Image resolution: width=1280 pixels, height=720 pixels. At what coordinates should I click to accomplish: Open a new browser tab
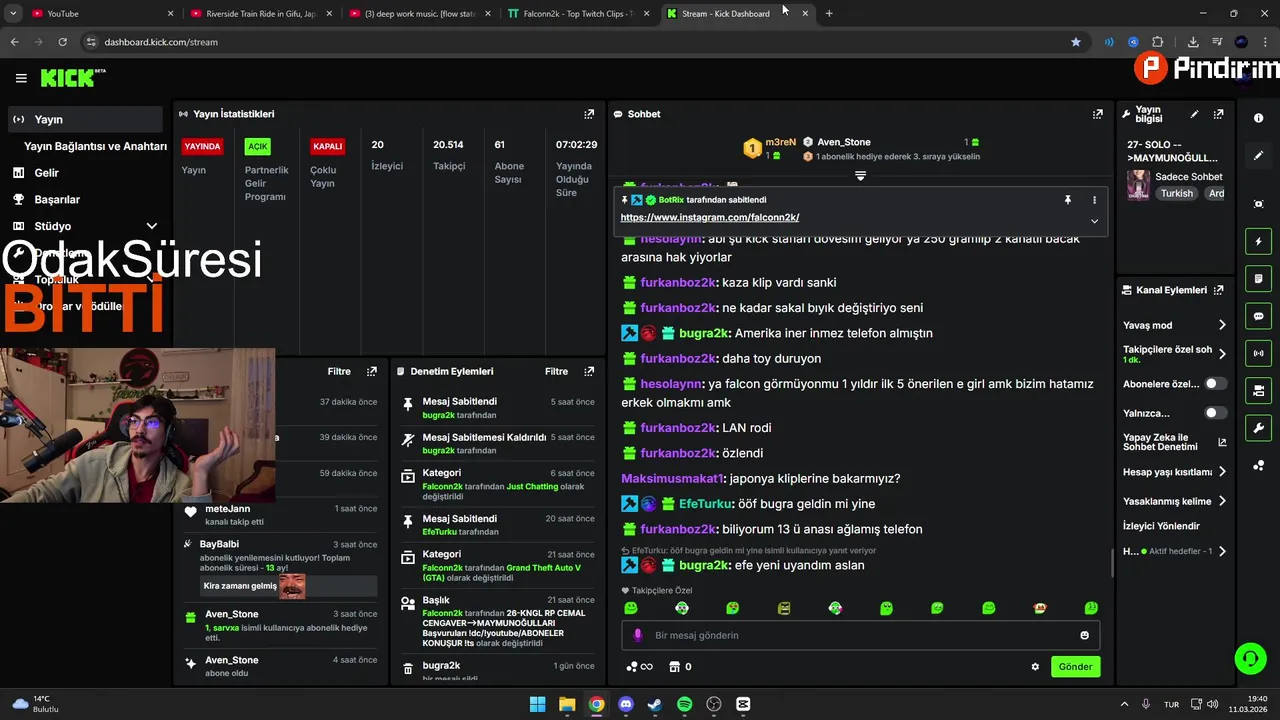(829, 13)
